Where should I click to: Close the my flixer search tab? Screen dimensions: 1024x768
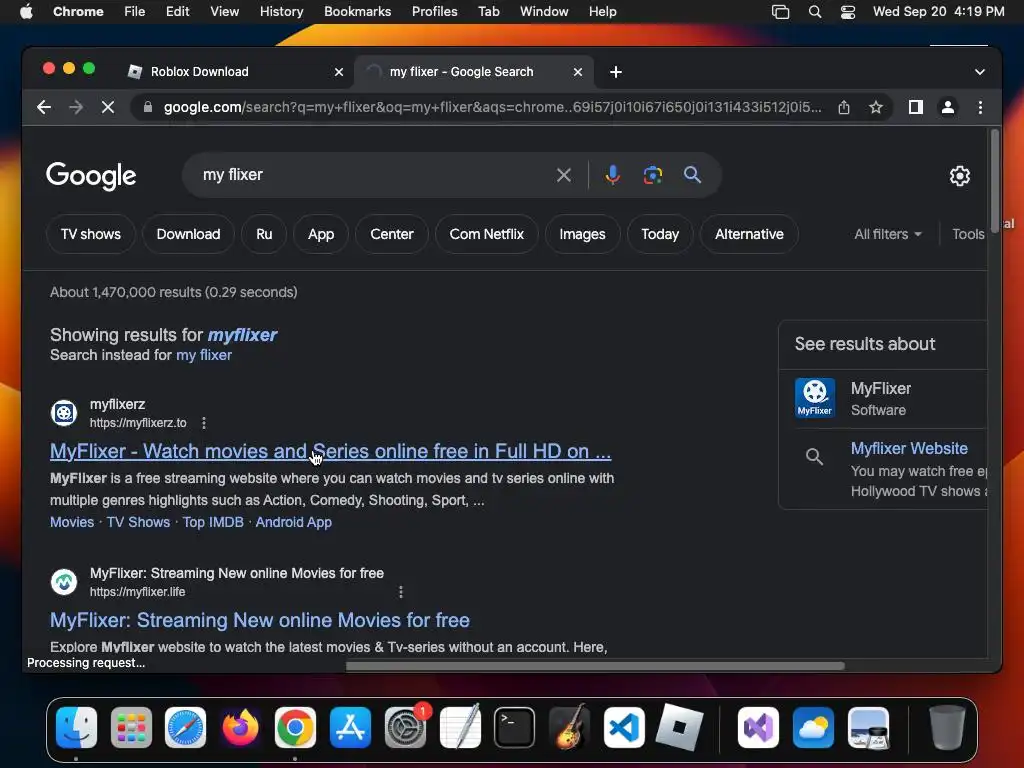pyautogui.click(x=577, y=72)
